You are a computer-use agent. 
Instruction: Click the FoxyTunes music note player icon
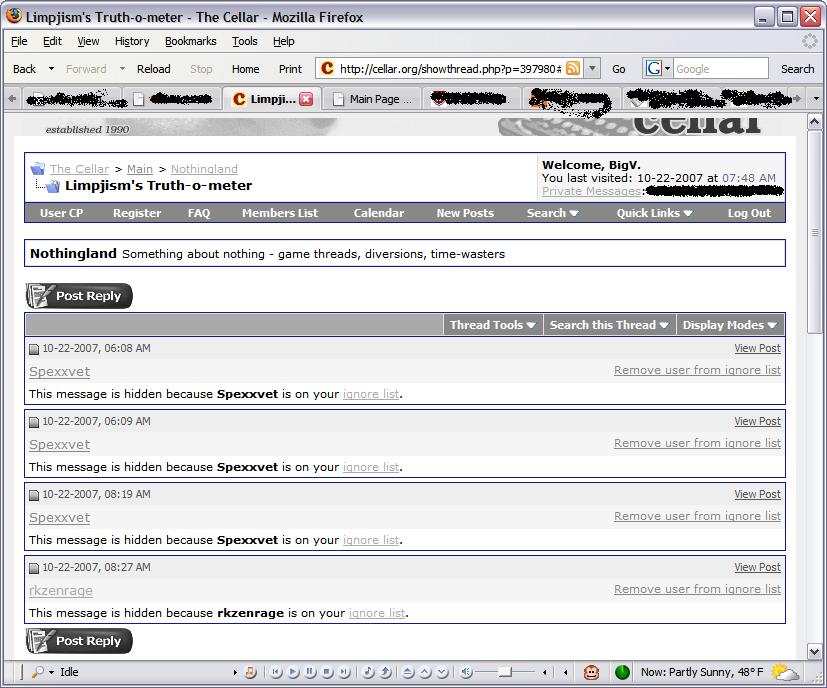coord(251,672)
